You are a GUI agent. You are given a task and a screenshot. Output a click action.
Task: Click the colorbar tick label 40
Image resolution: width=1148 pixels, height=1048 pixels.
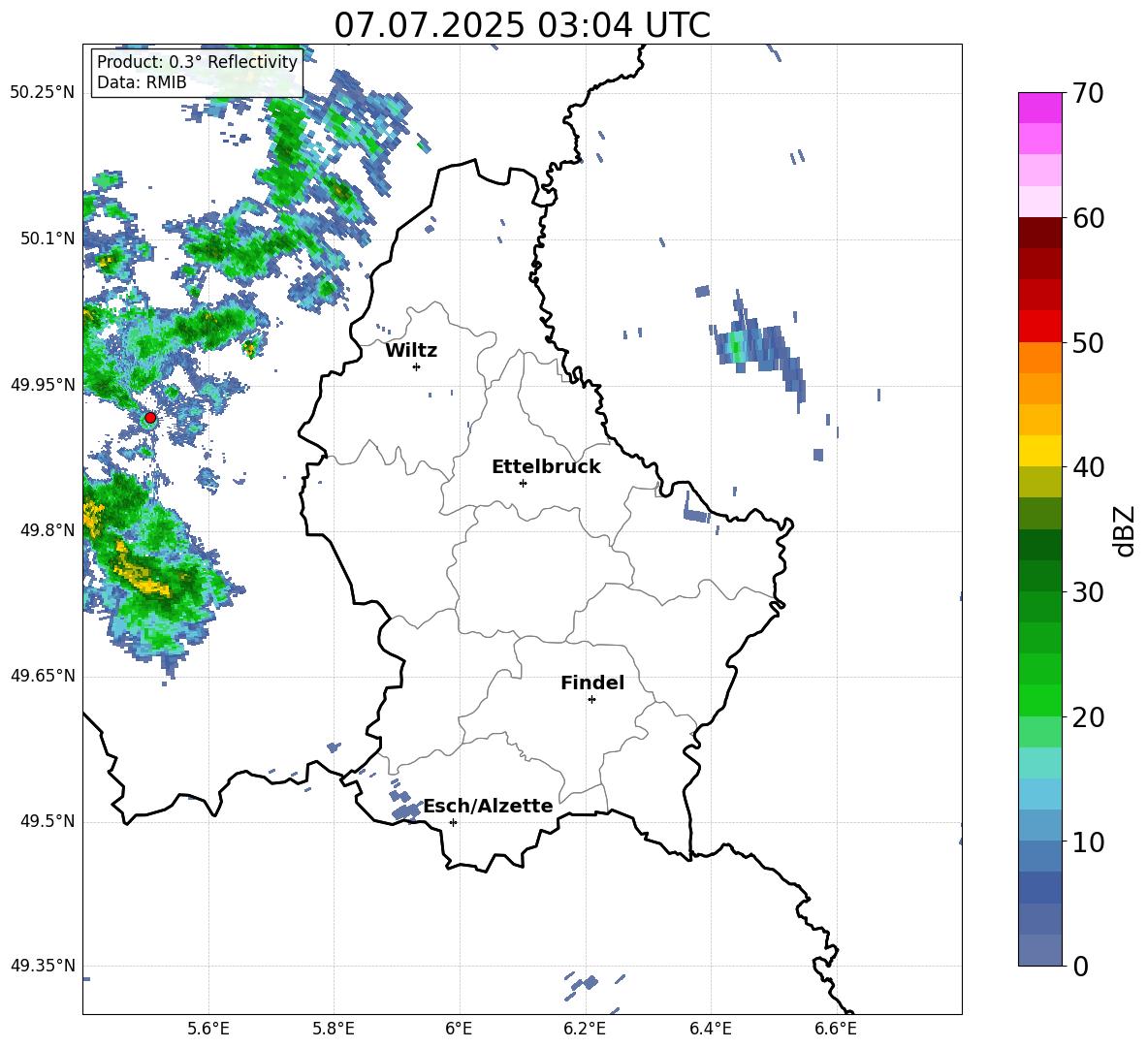[1088, 467]
